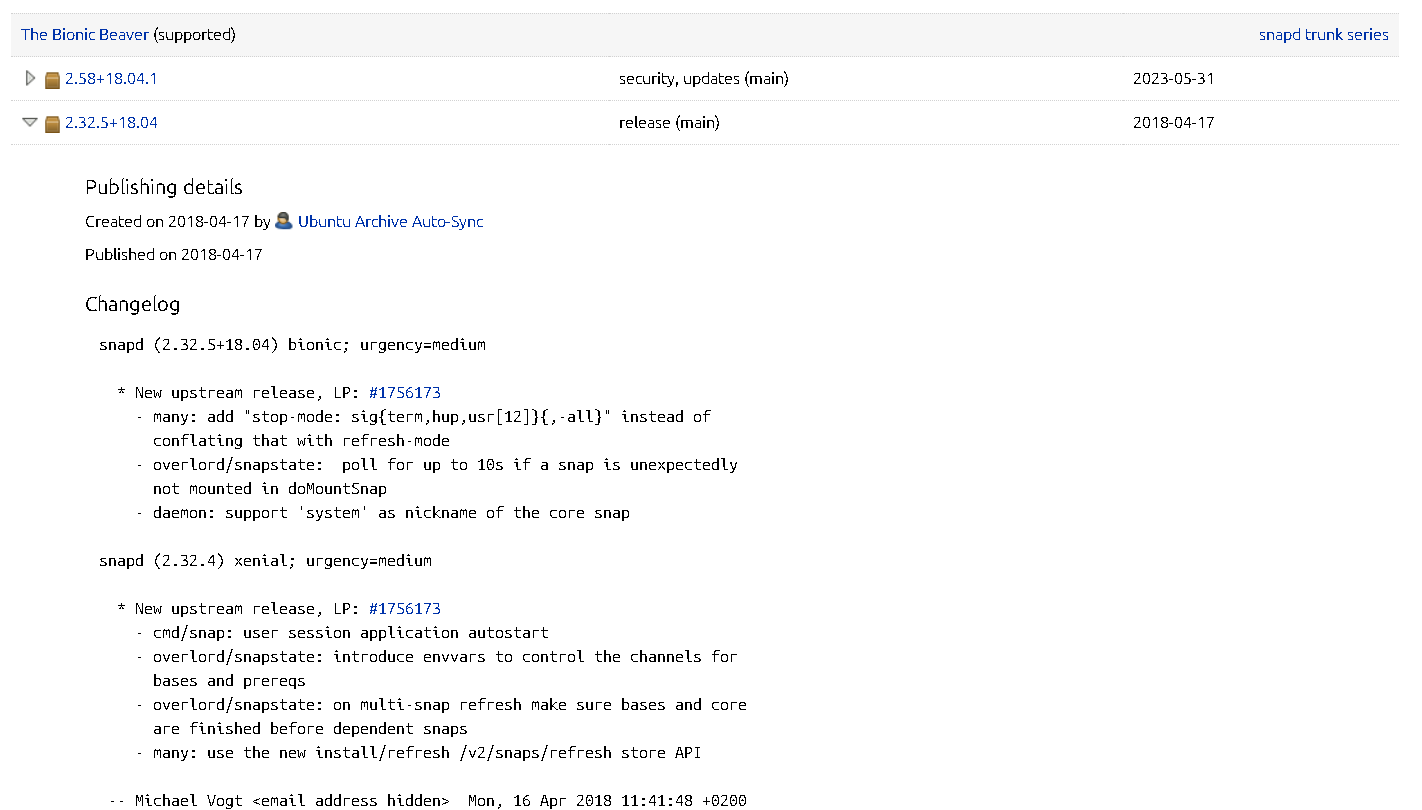The width and height of the screenshot is (1422, 810).
Task: Expand the 2.58+18.04.1 publication row
Action: (x=30, y=78)
